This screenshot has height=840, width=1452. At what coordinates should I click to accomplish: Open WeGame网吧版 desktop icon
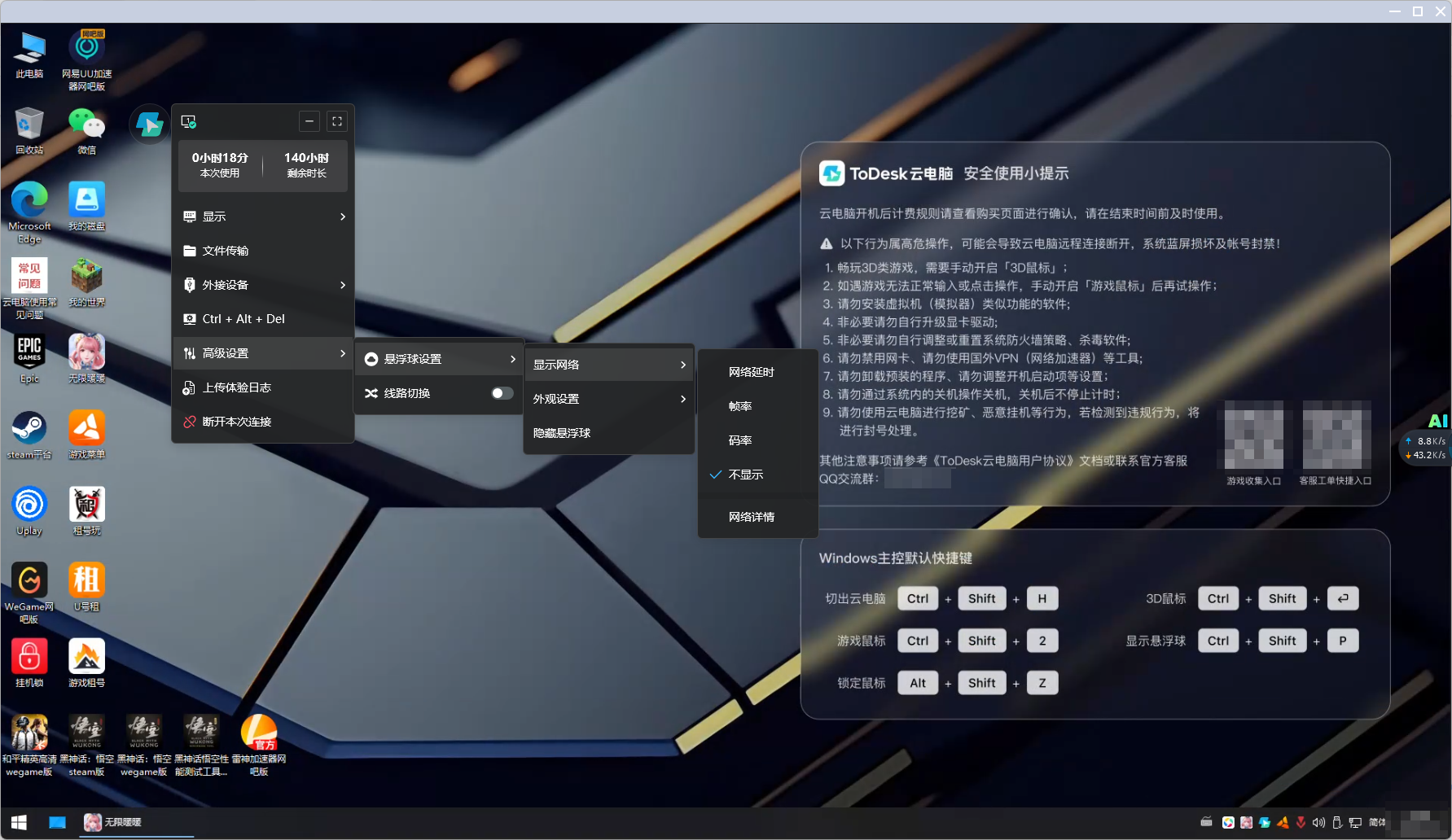(29, 593)
